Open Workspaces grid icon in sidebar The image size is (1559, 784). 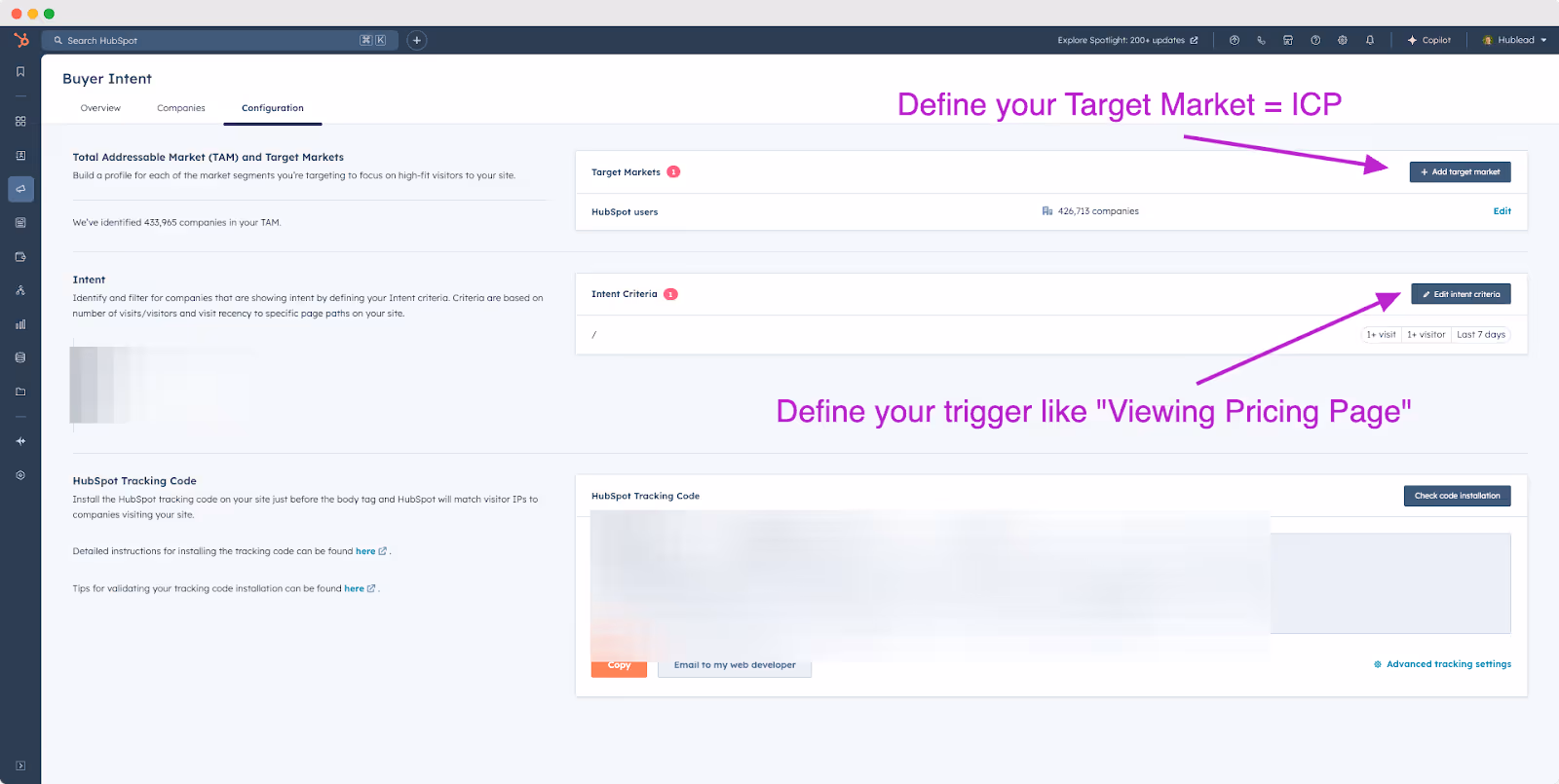pyautogui.click(x=20, y=122)
